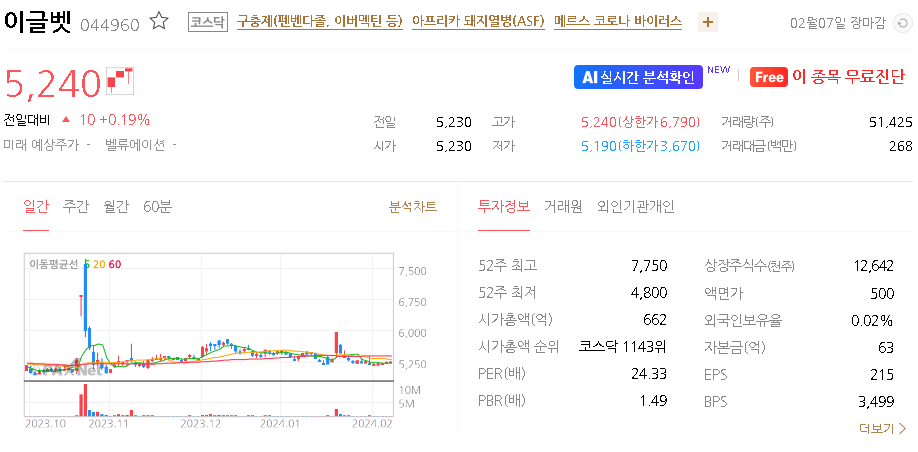Switch chart to 60분 tab
The image size is (918, 452).
[157, 207]
